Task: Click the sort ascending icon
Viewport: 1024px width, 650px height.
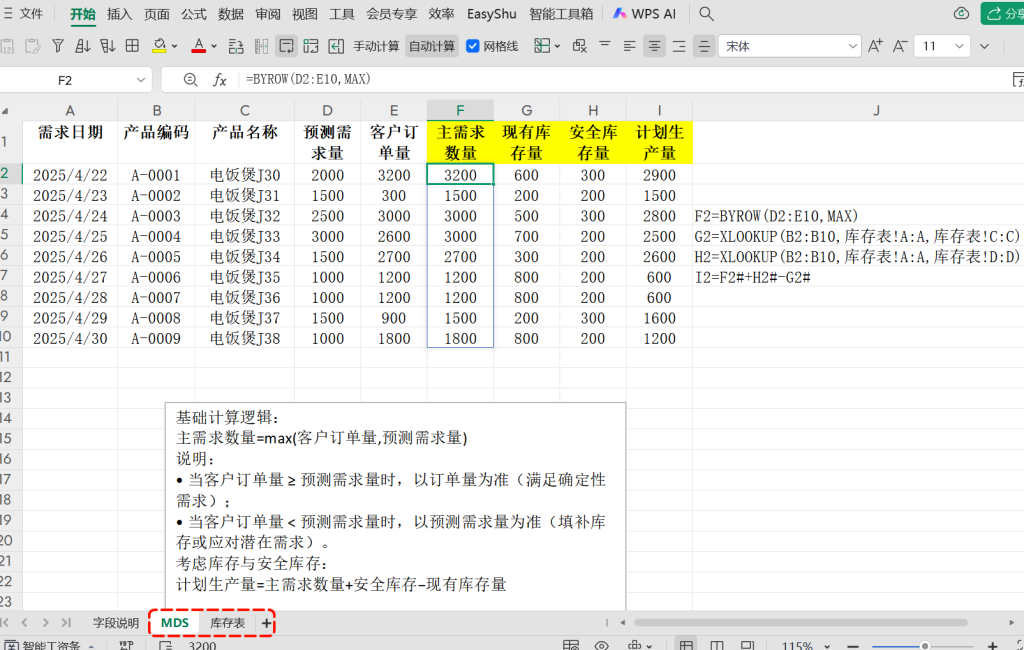Action: click(83, 46)
